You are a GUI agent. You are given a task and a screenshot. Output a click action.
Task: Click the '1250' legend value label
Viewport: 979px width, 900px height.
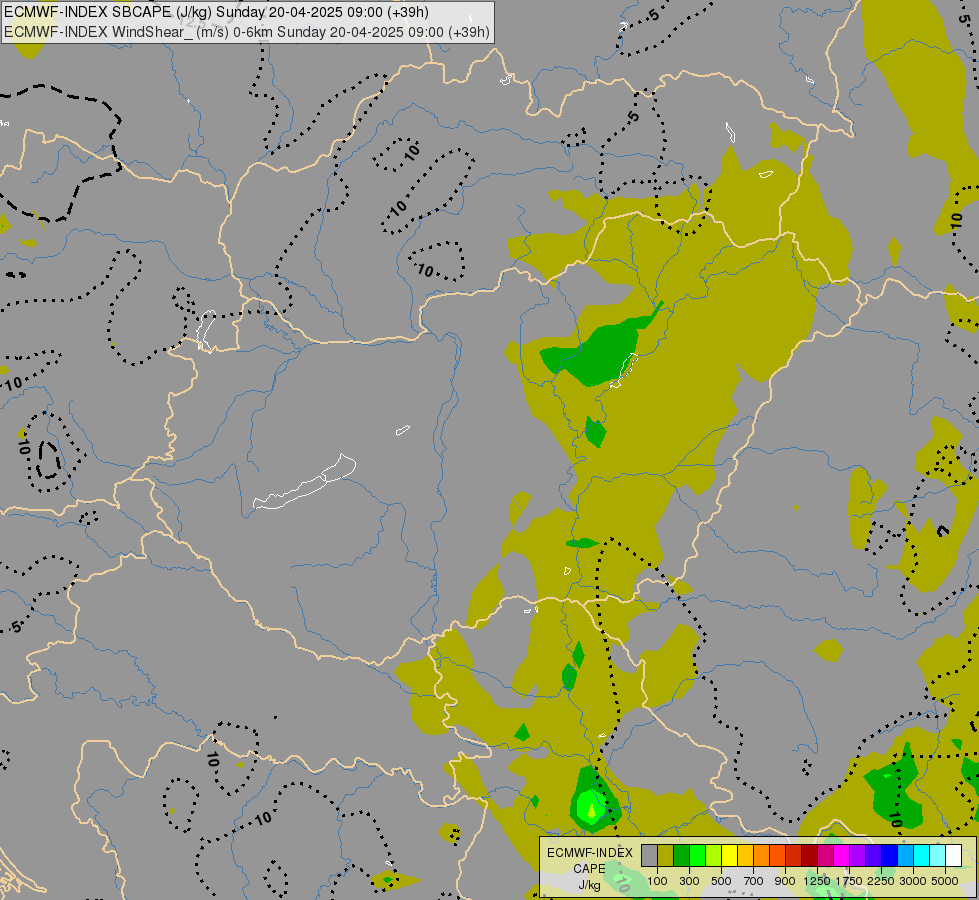pyautogui.click(x=817, y=881)
